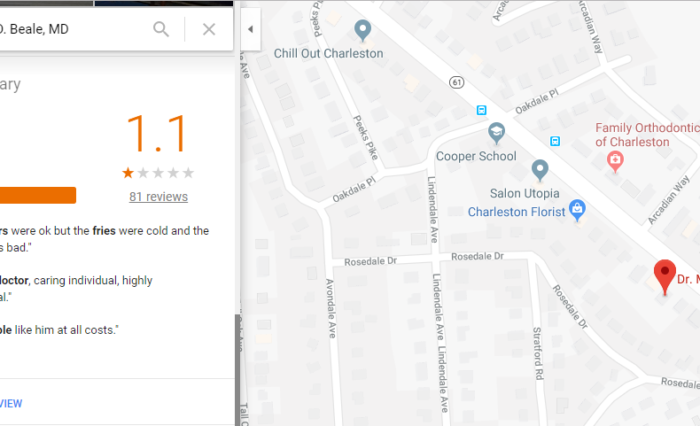Viewport: 700px width, 426px height.
Task: Click the search magnifier icon
Action: pyautogui.click(x=161, y=29)
